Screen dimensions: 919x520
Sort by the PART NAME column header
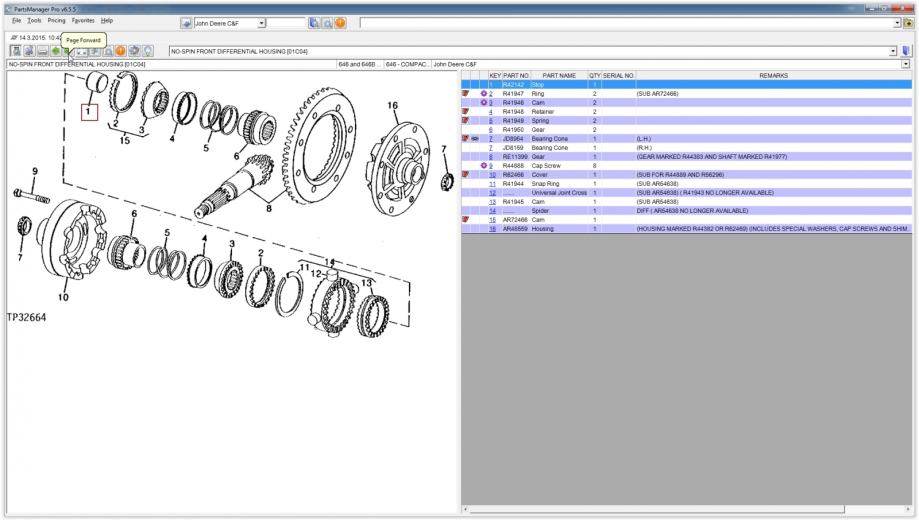point(559,76)
